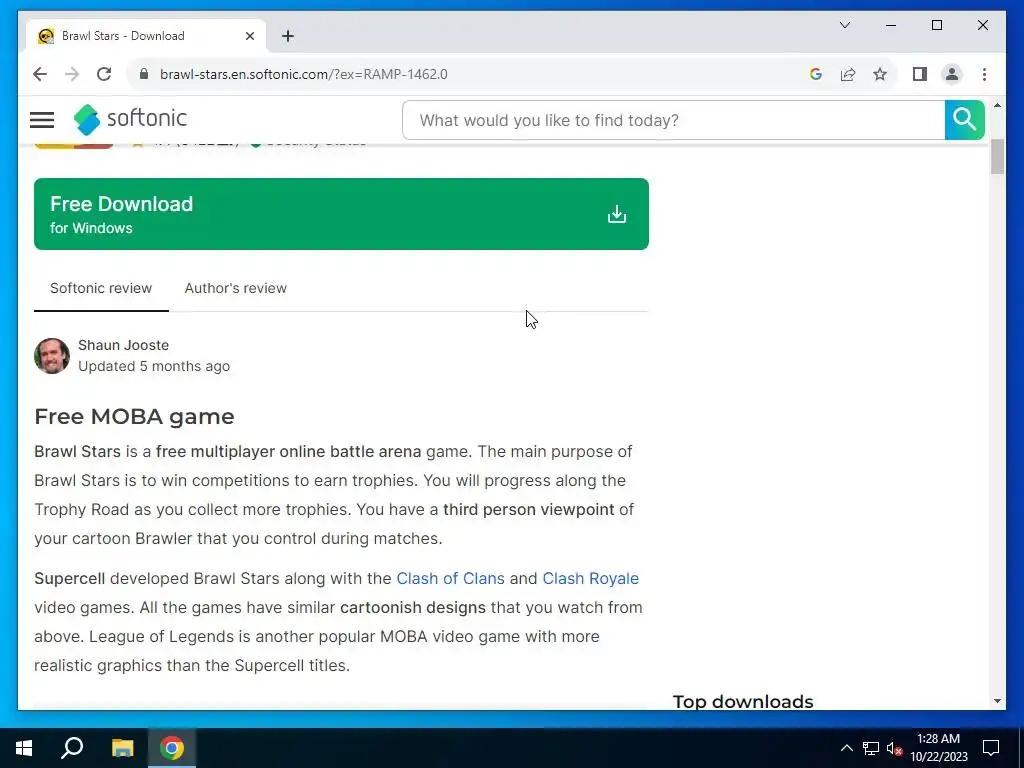Viewport: 1024px width, 768px height.
Task: Click the Google icon in address bar
Action: pyautogui.click(x=816, y=74)
